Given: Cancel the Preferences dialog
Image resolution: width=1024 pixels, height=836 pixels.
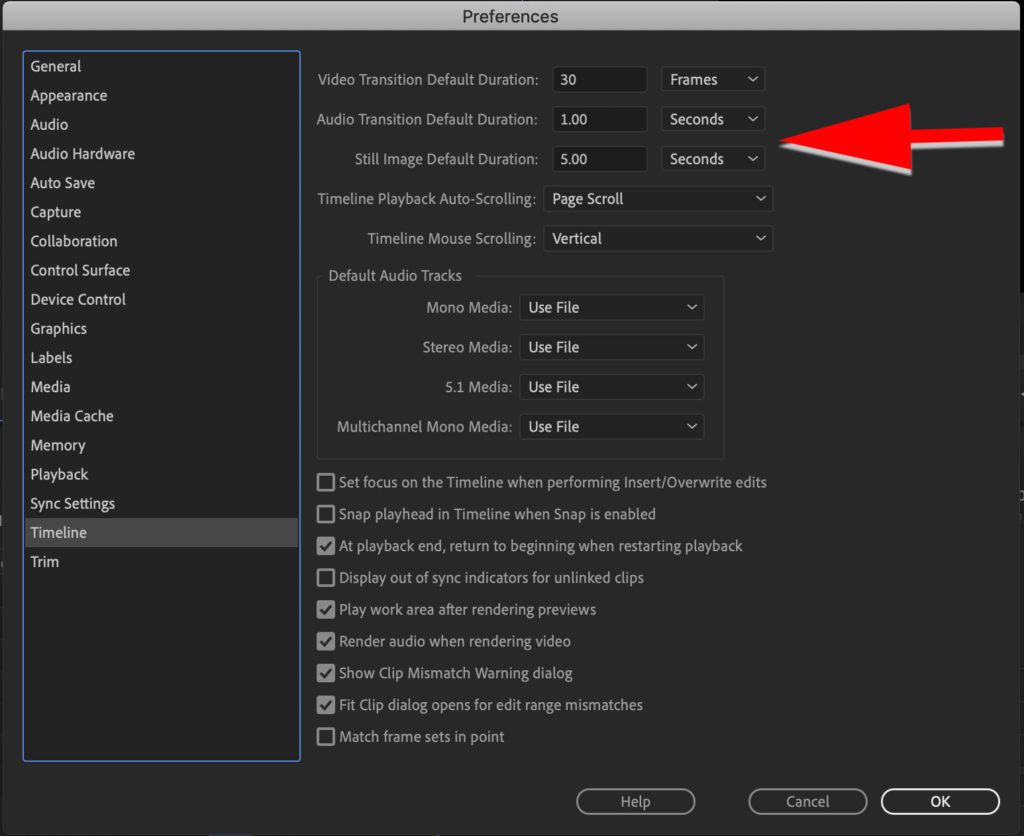Looking at the screenshot, I should point(808,801).
